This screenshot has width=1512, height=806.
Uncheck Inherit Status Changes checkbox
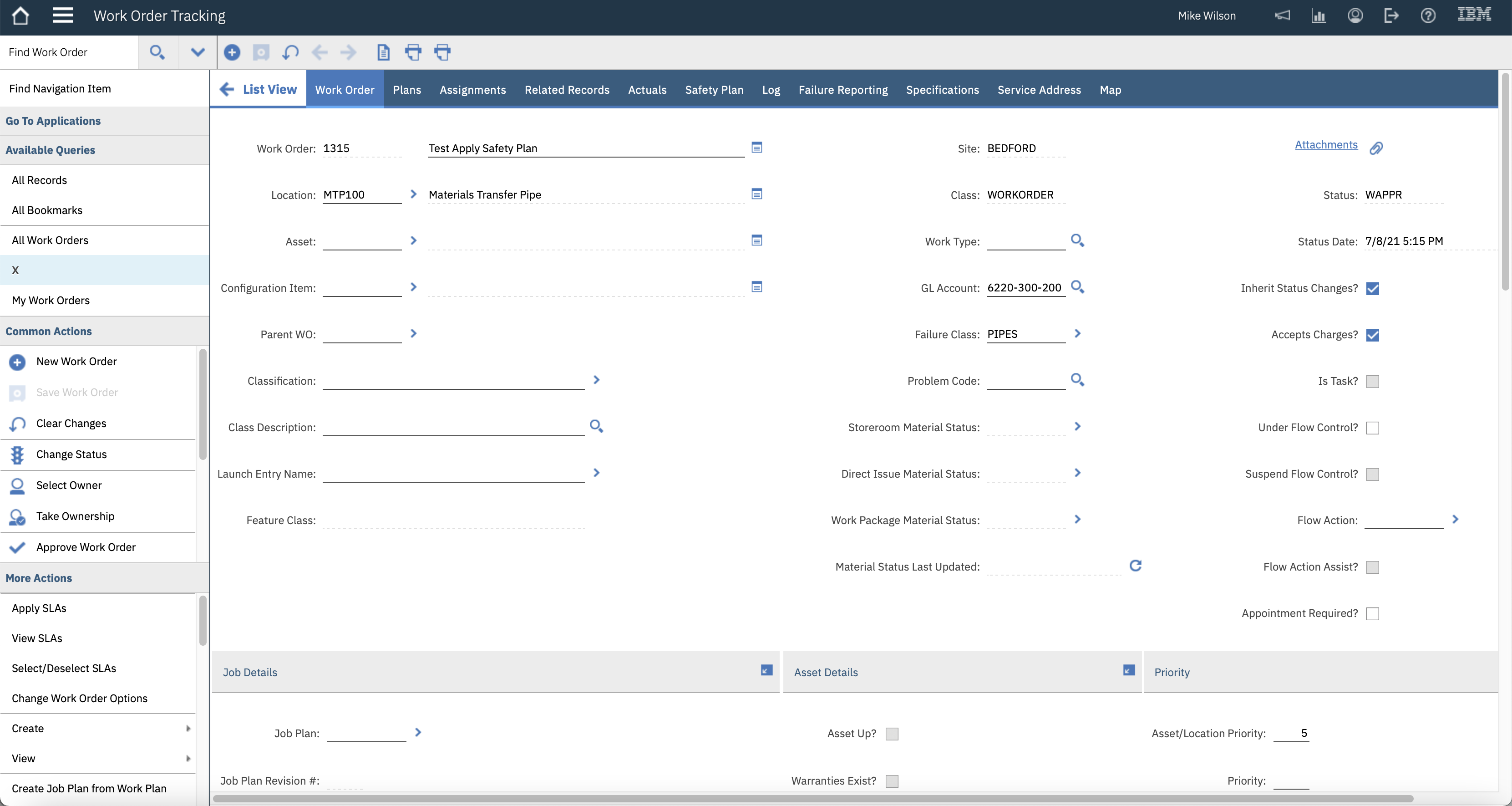[x=1372, y=288]
